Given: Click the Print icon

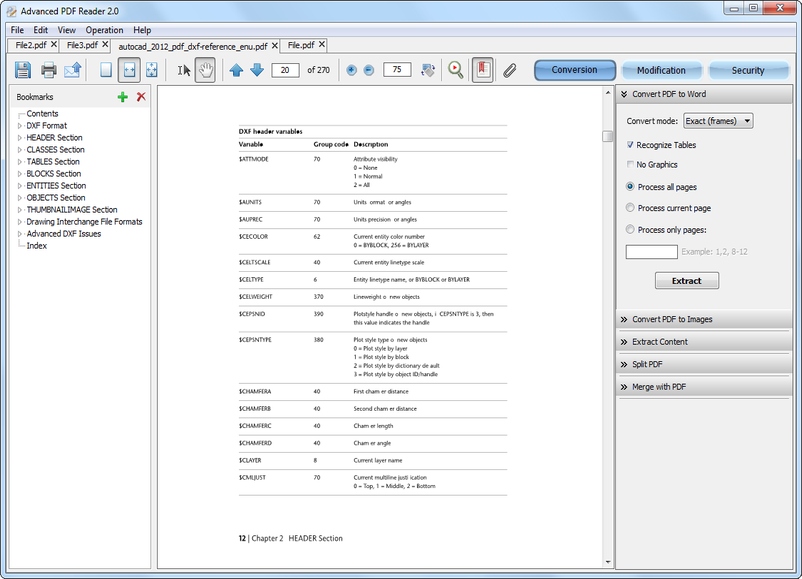Looking at the screenshot, I should (x=49, y=70).
